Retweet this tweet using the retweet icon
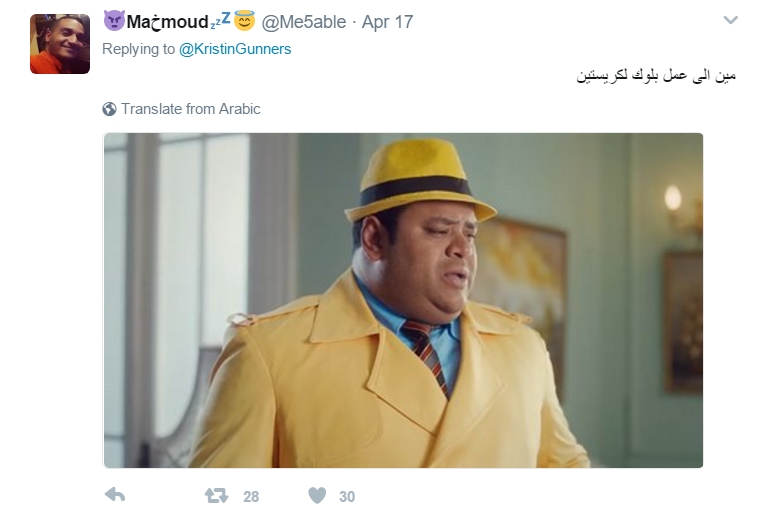Screen dimensions: 774x511 tap(216, 495)
